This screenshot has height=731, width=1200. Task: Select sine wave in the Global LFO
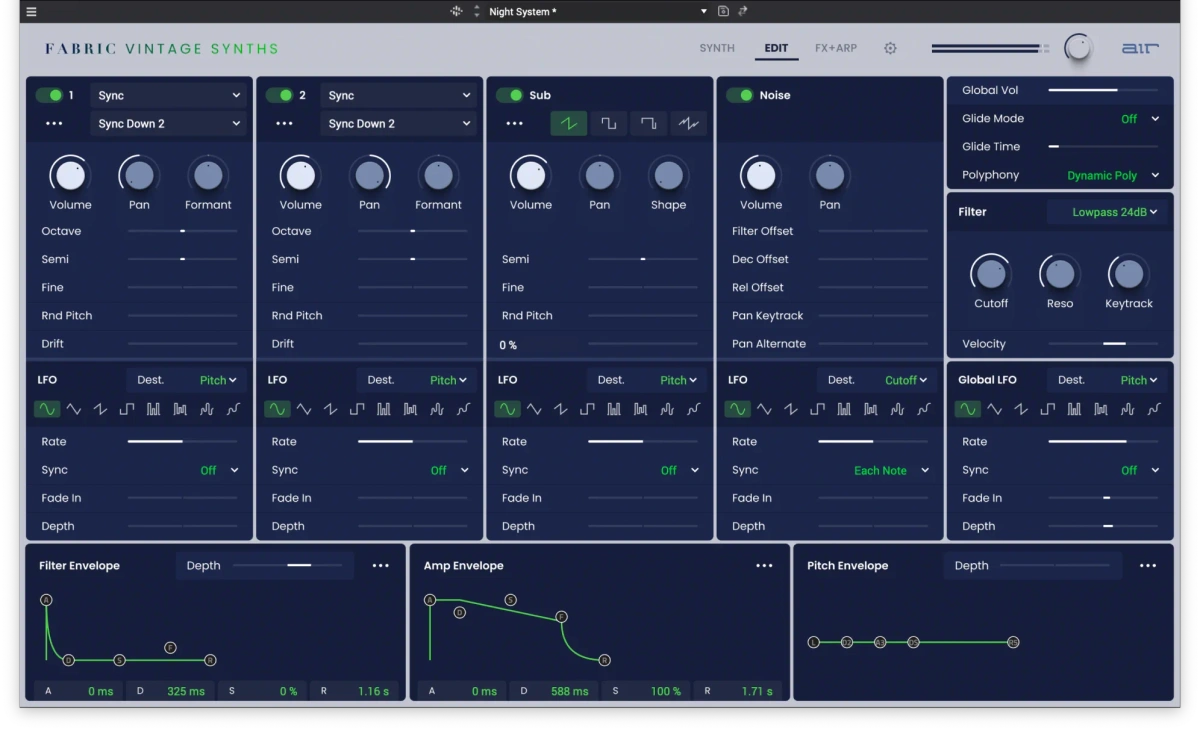coord(967,409)
